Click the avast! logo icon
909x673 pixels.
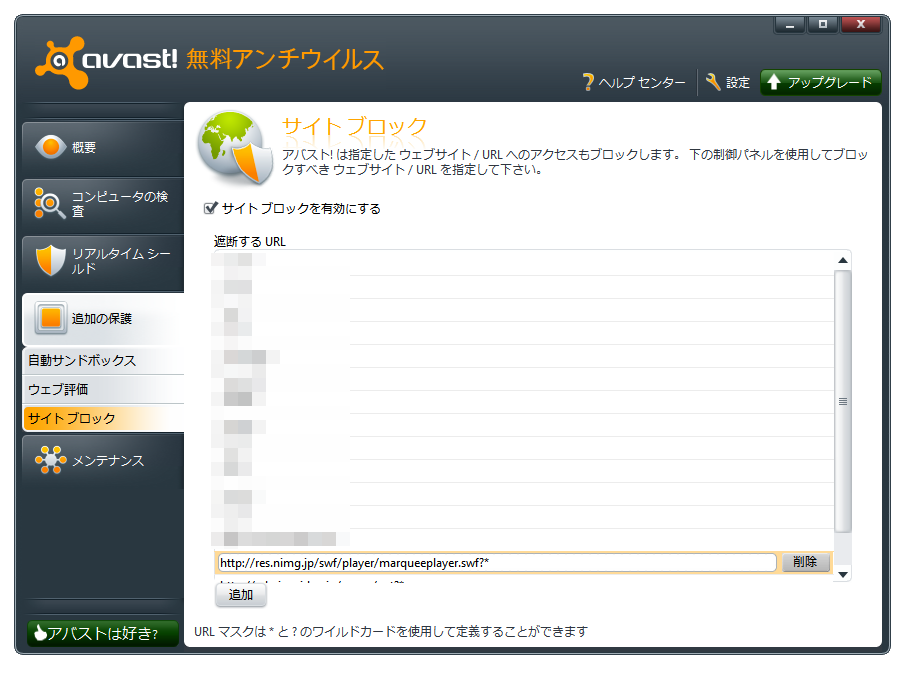(x=60, y=62)
